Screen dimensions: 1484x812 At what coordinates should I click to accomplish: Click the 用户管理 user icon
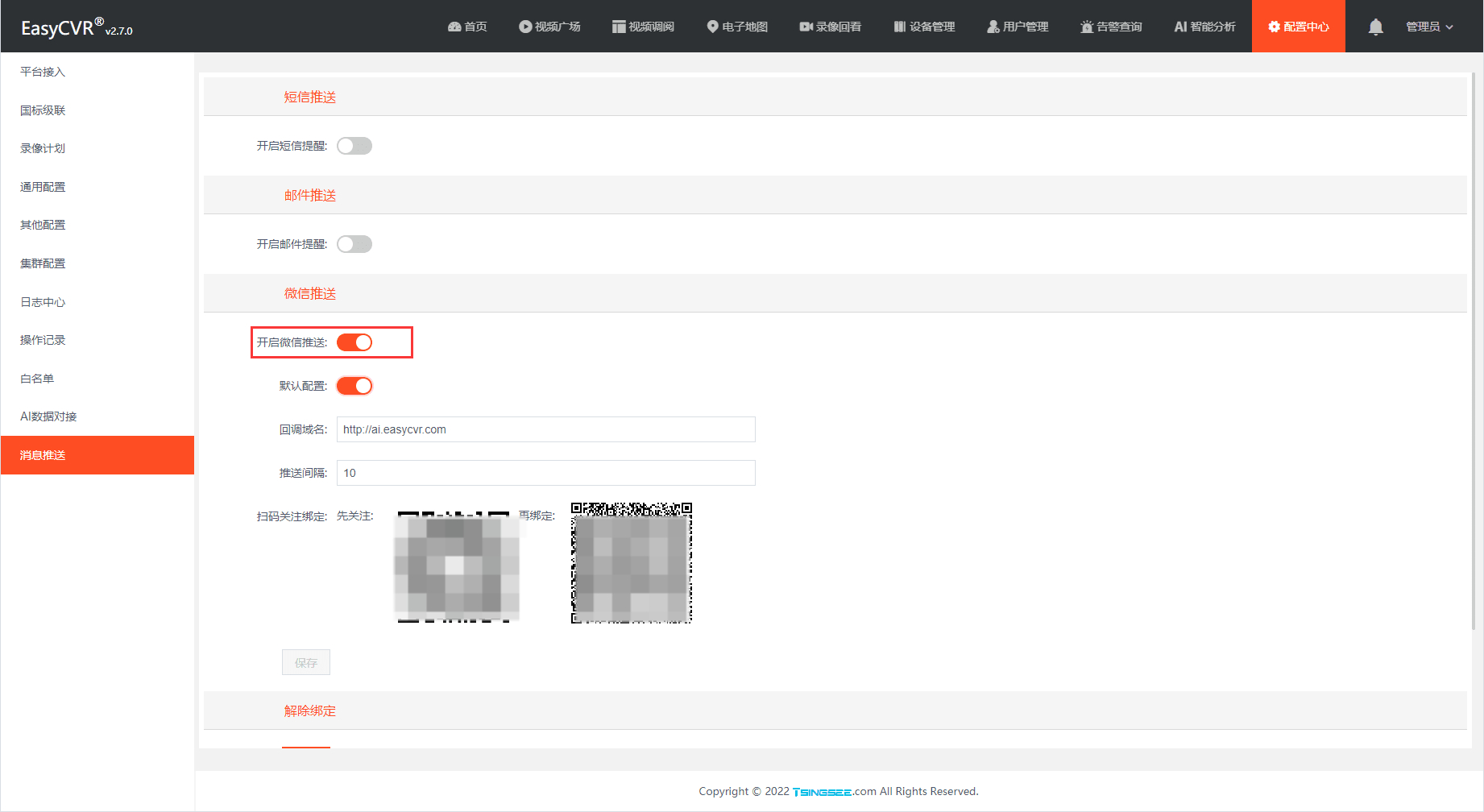click(993, 27)
